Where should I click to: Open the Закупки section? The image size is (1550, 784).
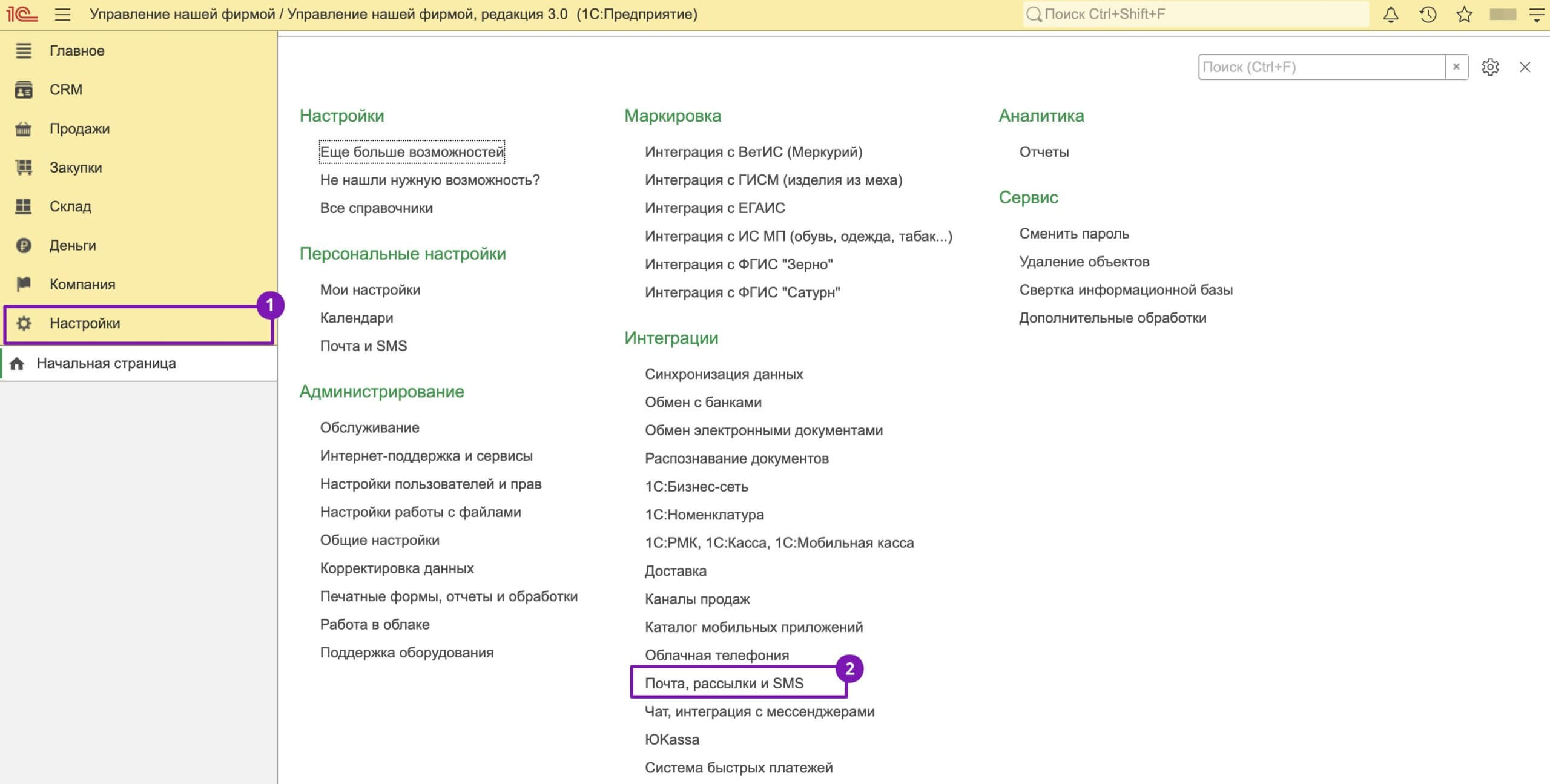pyautogui.click(x=76, y=168)
